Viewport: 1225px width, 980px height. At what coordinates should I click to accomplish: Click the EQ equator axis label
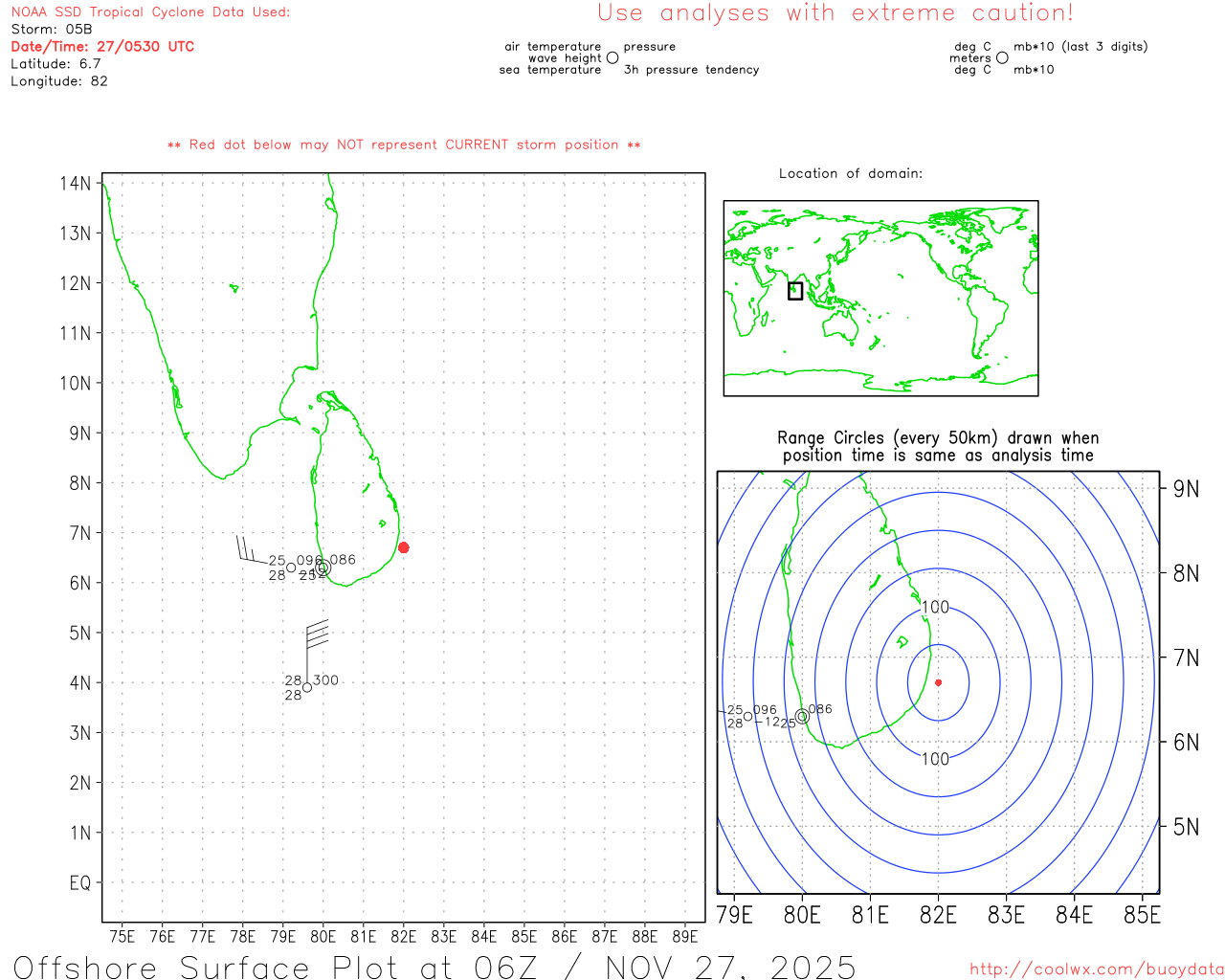tap(80, 882)
